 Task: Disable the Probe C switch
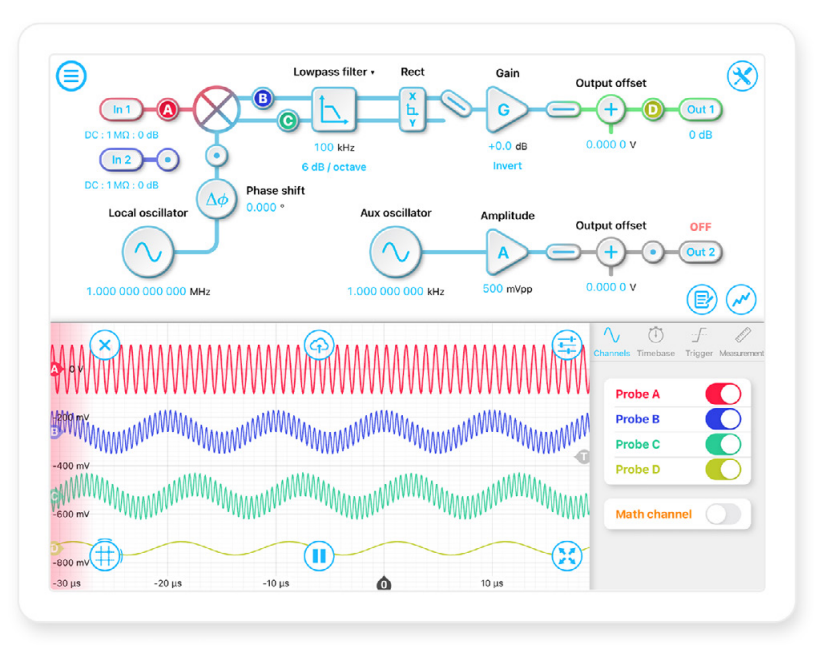tap(723, 444)
